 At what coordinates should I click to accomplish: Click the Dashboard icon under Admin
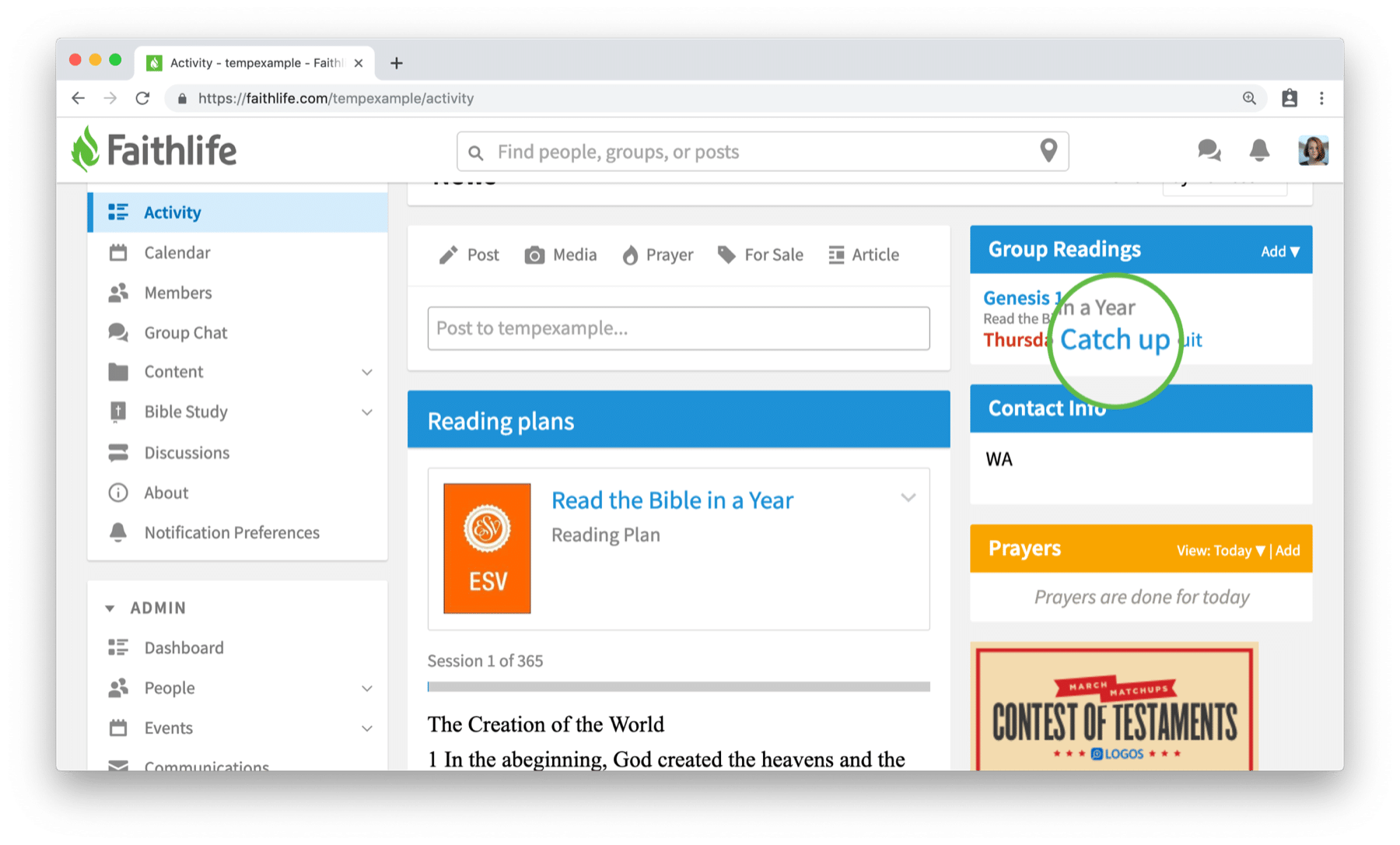tap(118, 647)
